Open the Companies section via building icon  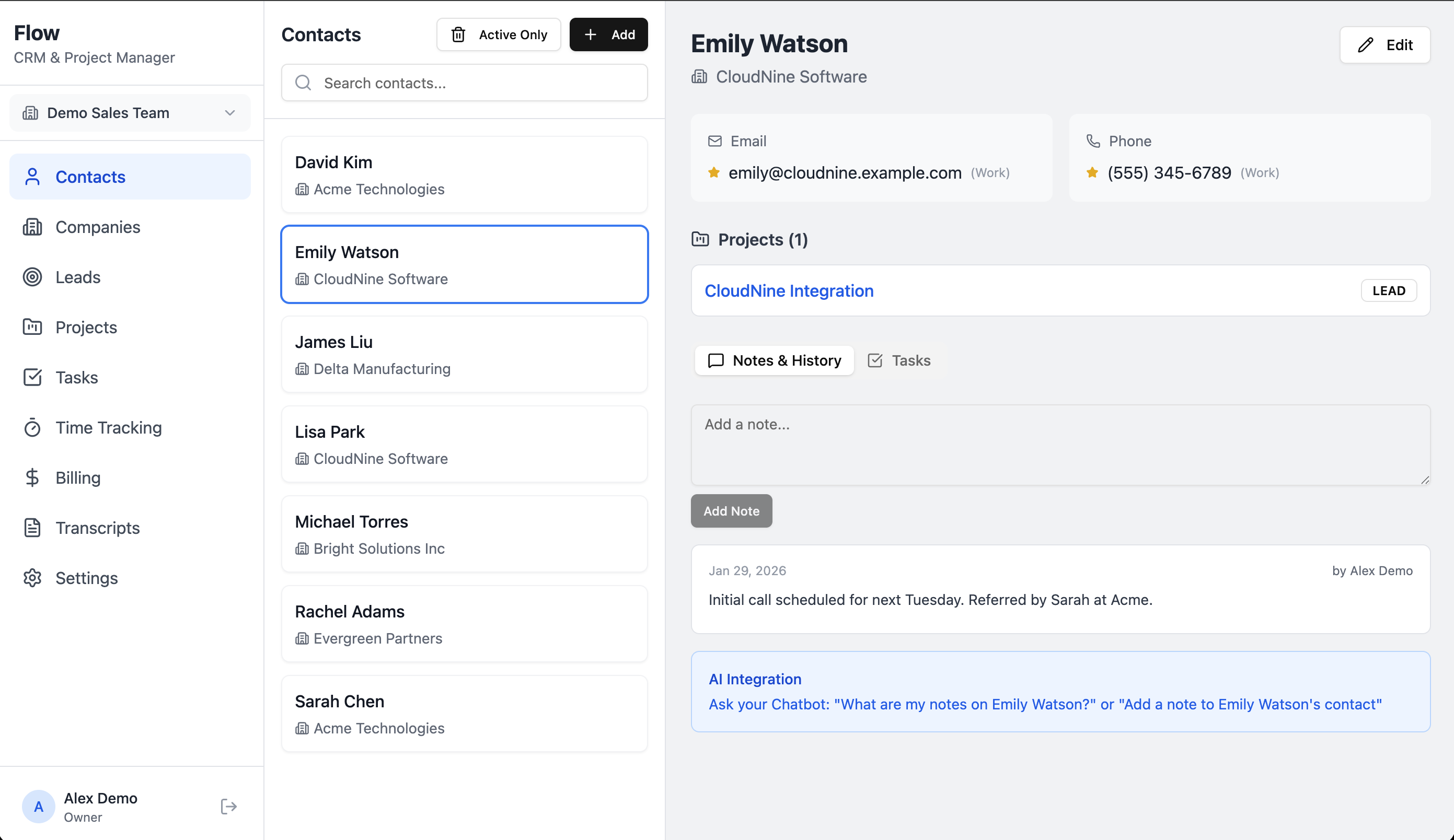[32, 227]
